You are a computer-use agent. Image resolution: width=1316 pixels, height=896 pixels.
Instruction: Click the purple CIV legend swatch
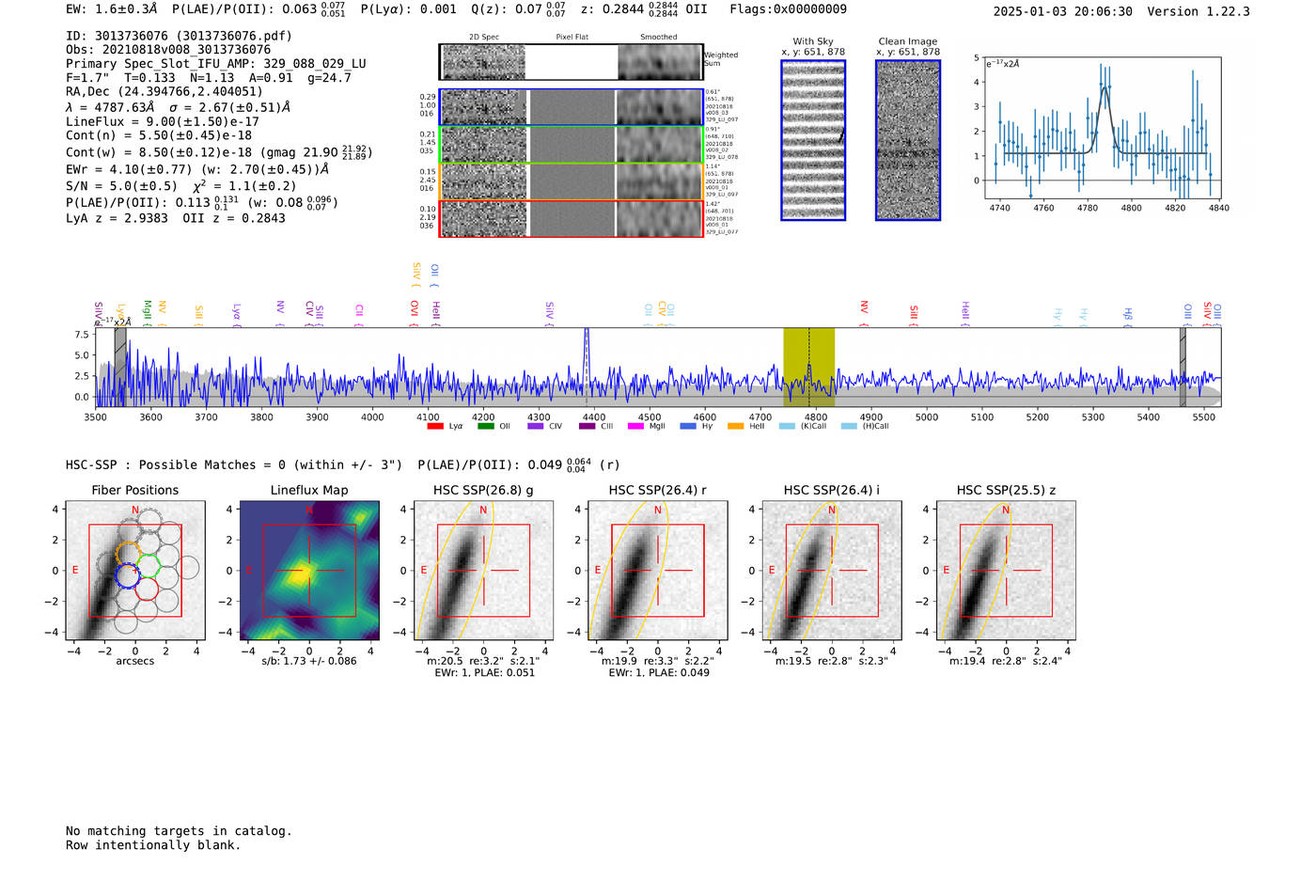[x=535, y=426]
